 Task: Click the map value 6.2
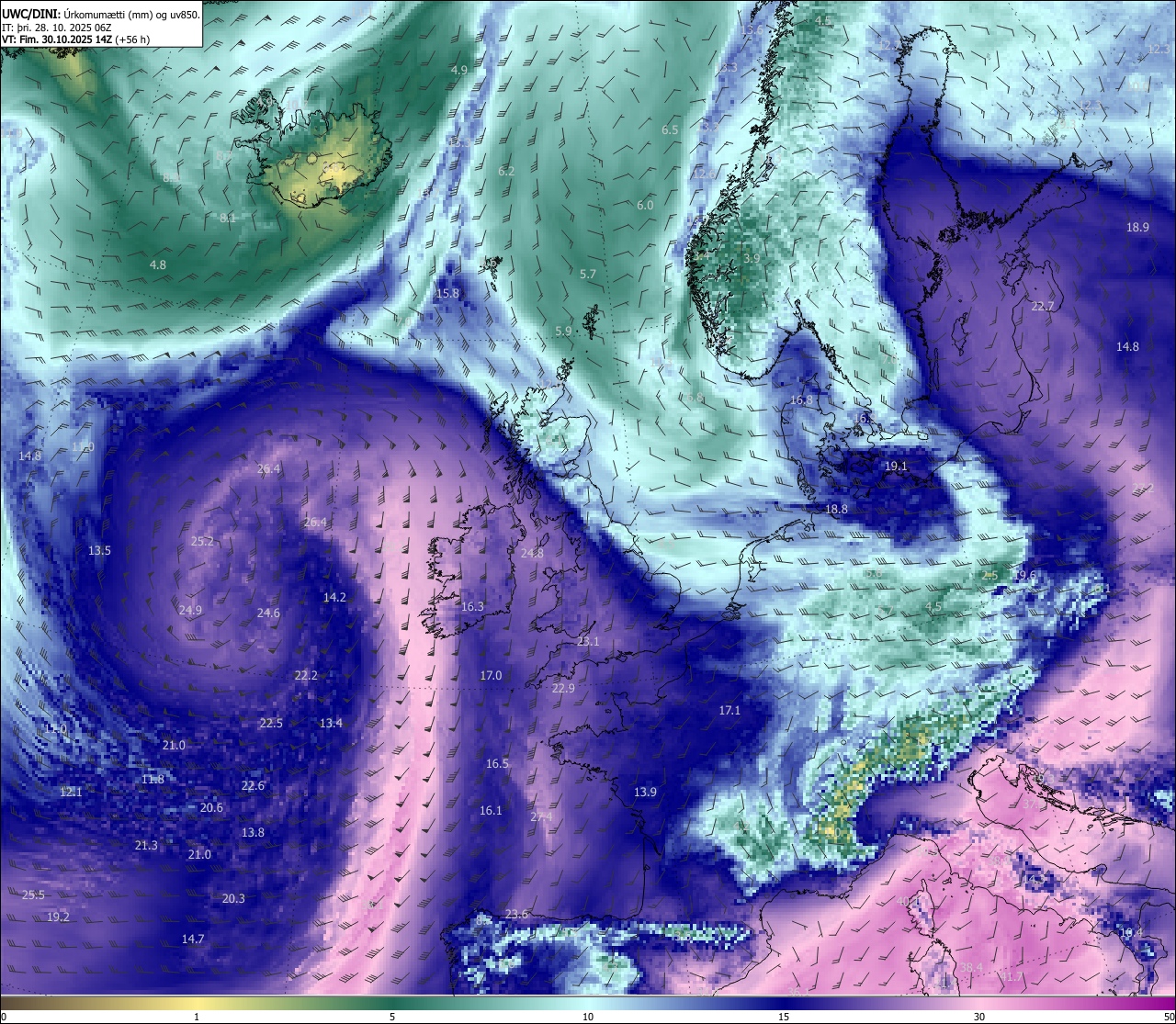click(x=506, y=171)
